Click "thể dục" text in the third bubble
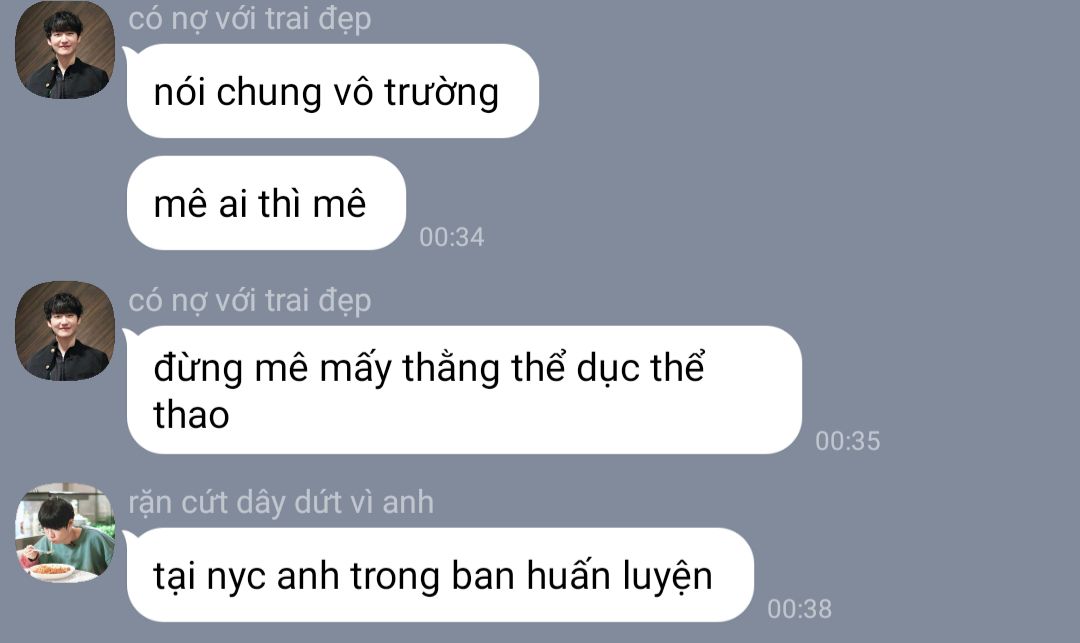Viewport: 1080px width, 643px height. (574, 368)
